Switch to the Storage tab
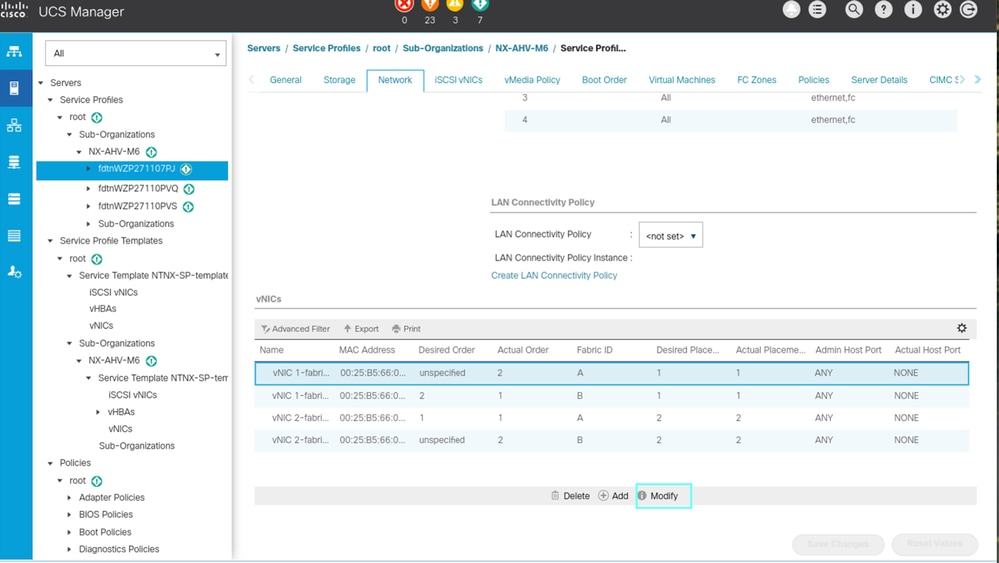This screenshot has height=563, width=999. pyautogui.click(x=339, y=80)
